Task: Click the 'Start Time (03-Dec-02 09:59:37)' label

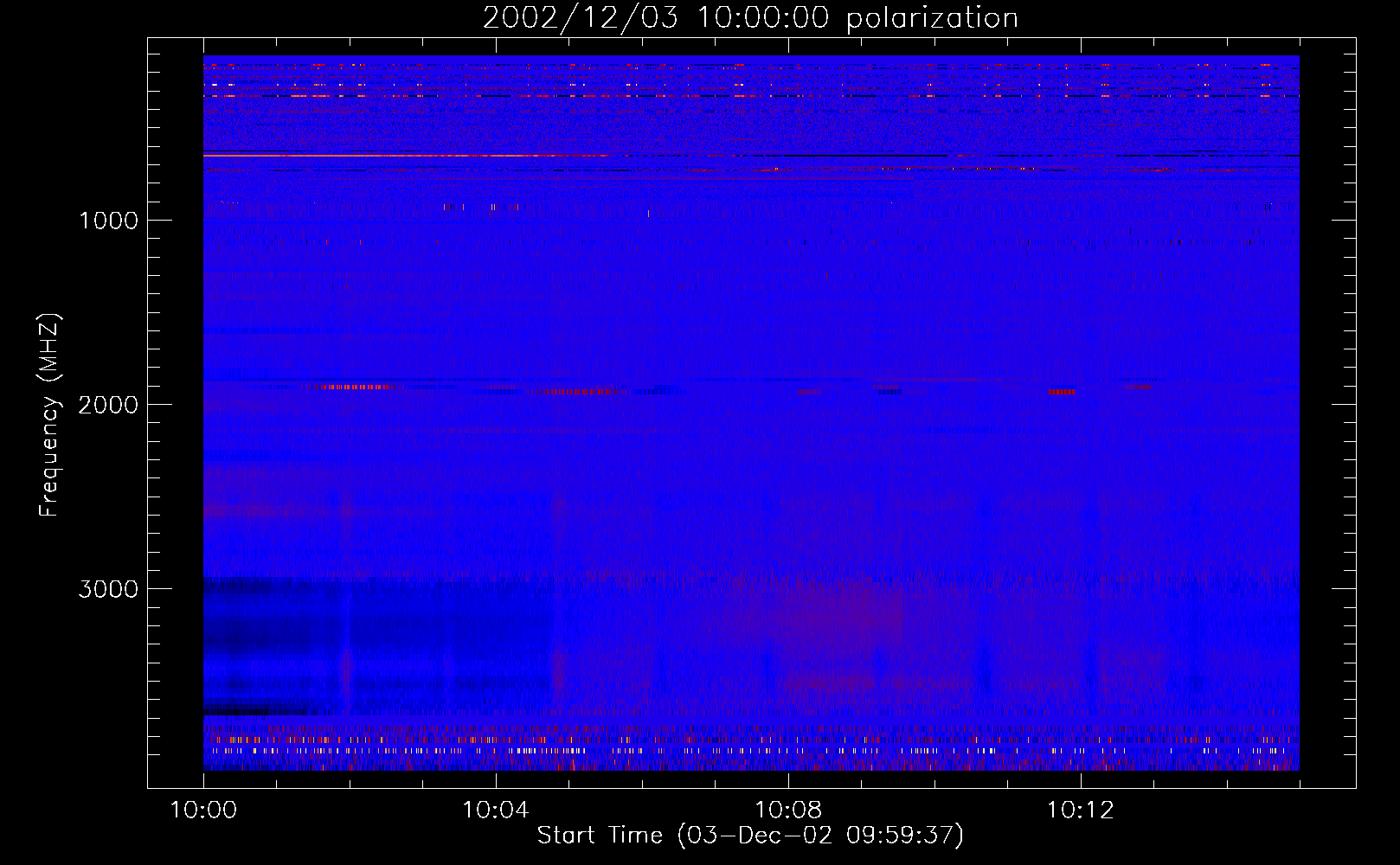Action: [750, 836]
